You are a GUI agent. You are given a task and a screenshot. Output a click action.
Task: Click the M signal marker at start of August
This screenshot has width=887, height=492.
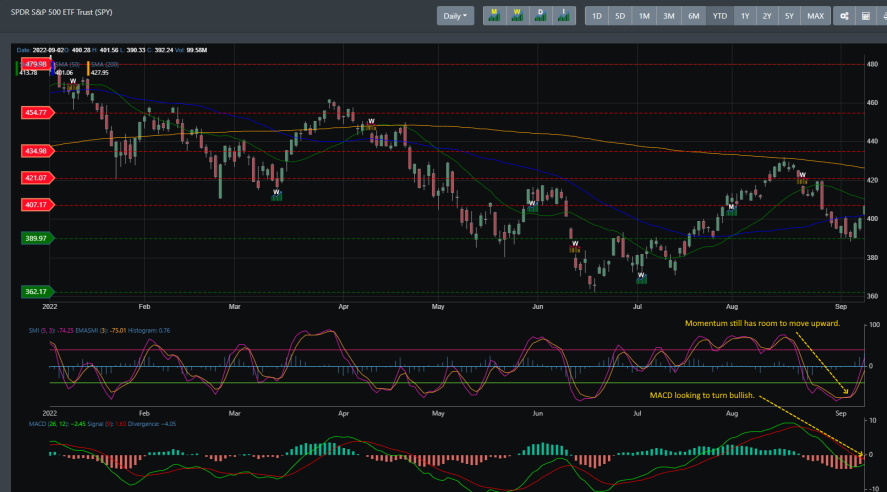pos(731,210)
